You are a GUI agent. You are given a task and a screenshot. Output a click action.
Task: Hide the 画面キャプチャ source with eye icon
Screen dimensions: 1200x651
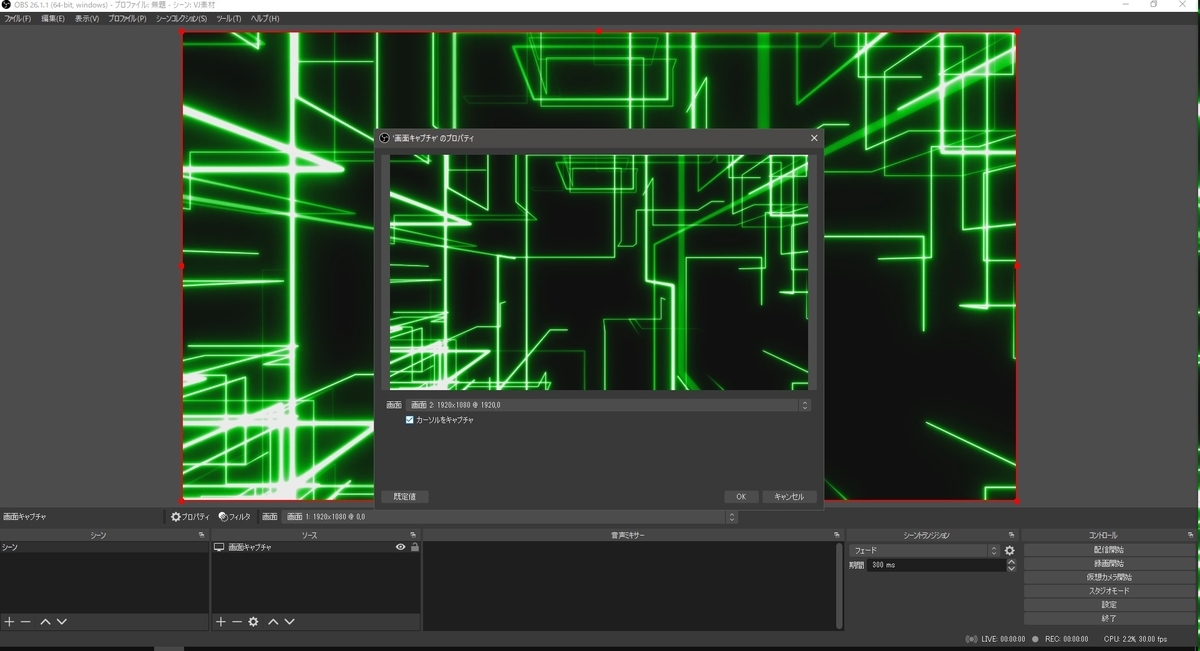coord(401,548)
